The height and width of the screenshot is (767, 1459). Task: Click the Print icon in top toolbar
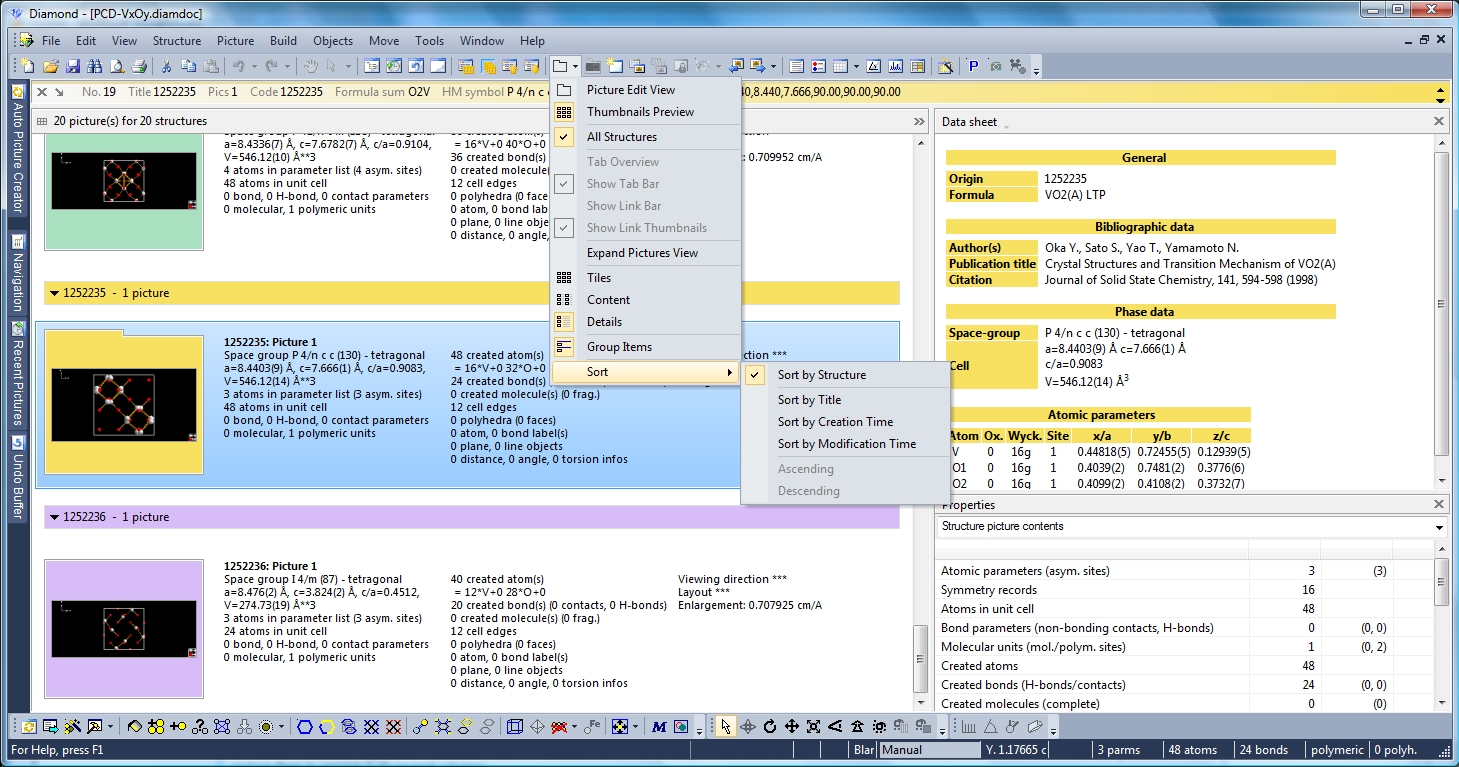139,67
